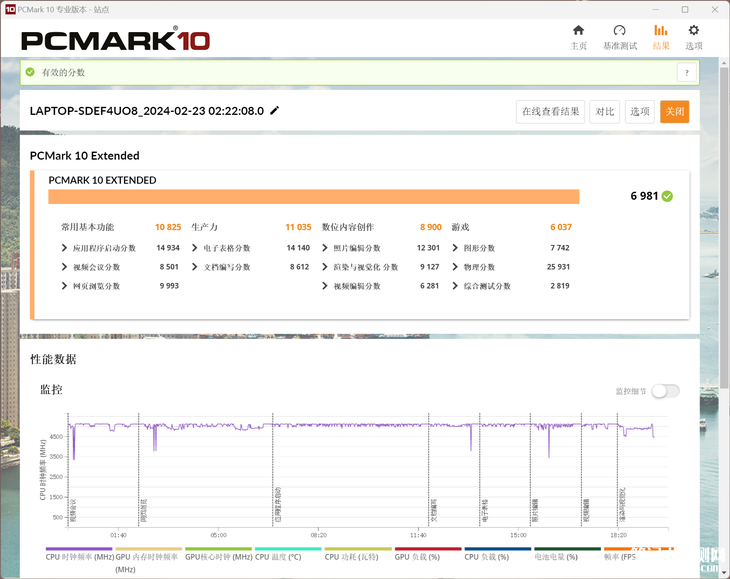Expand the 电子表格分数 row
Image resolution: width=730 pixels, height=579 pixels.
pos(195,248)
